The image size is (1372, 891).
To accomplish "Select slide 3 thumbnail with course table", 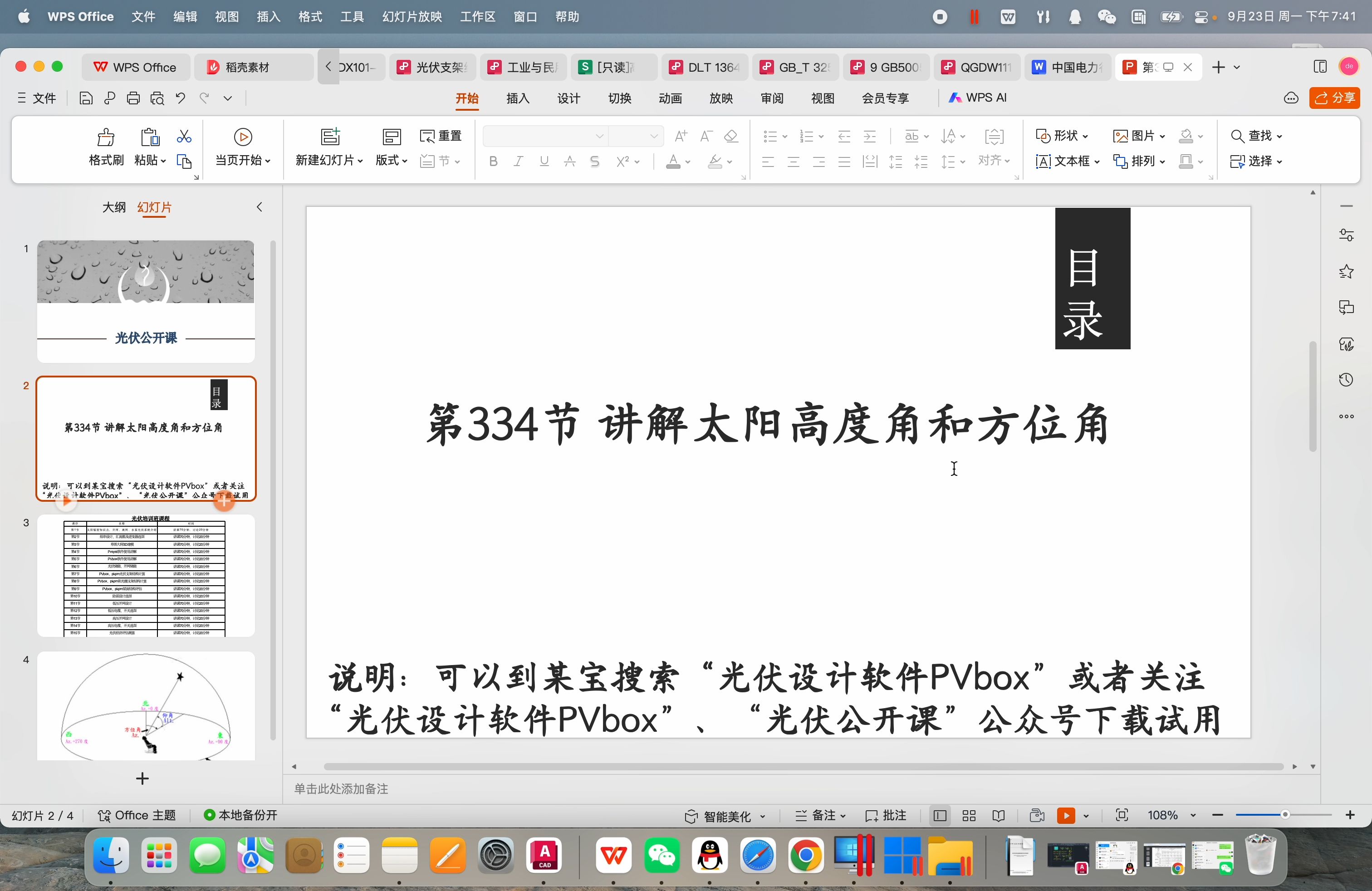I will [x=146, y=576].
